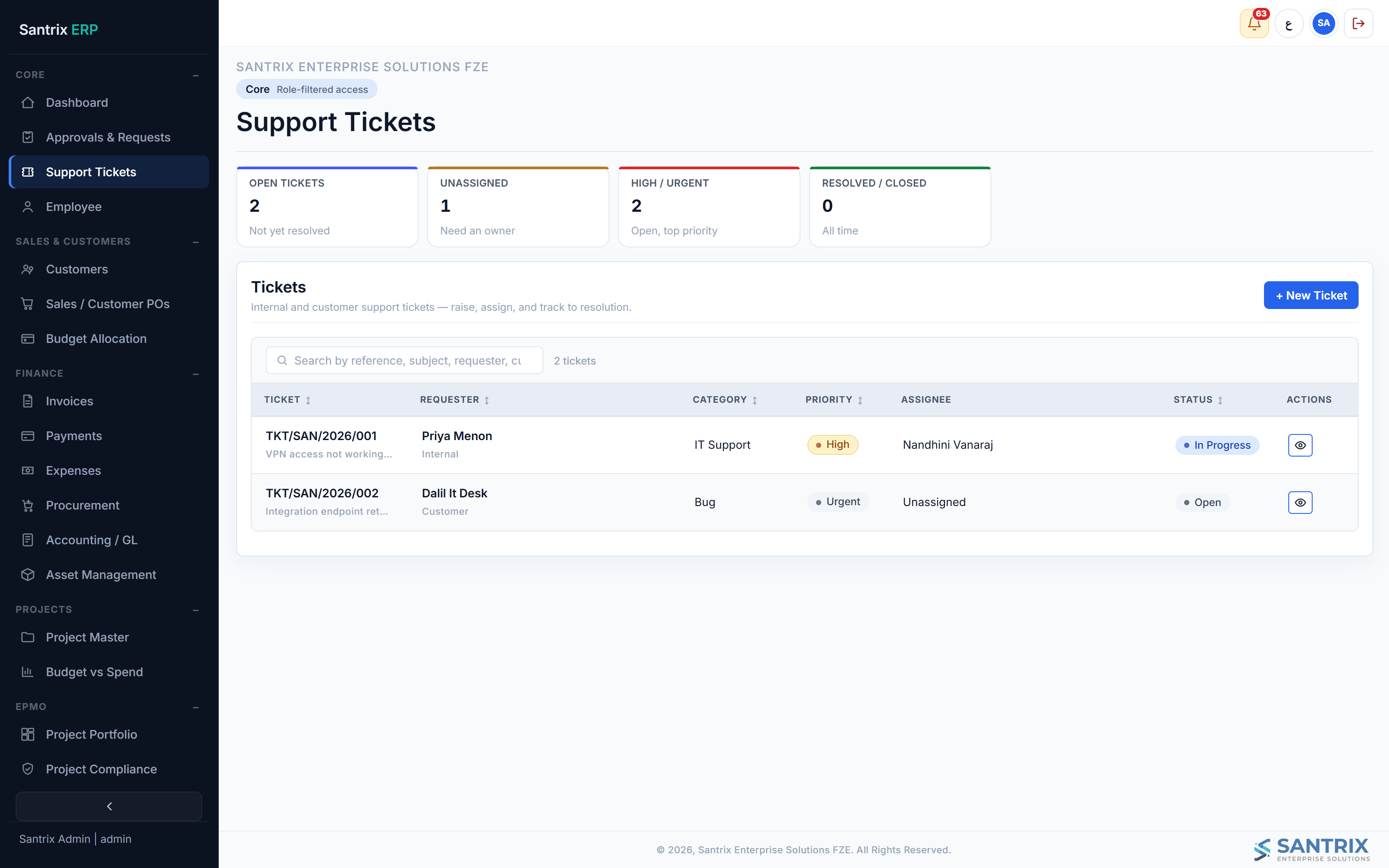This screenshot has height=868, width=1389.
Task: Click the Approvals & Requests clipboard icon
Action: (27, 137)
